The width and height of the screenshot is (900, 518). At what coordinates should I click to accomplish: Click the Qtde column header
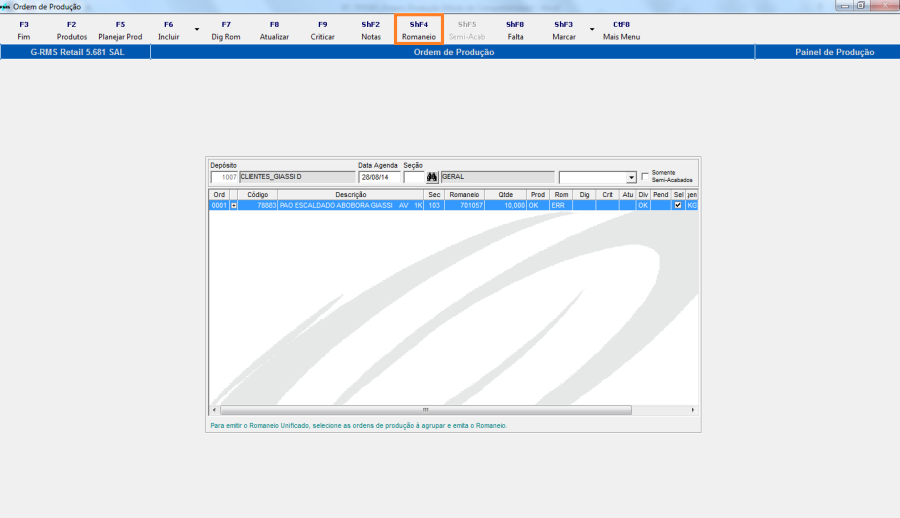pos(506,195)
